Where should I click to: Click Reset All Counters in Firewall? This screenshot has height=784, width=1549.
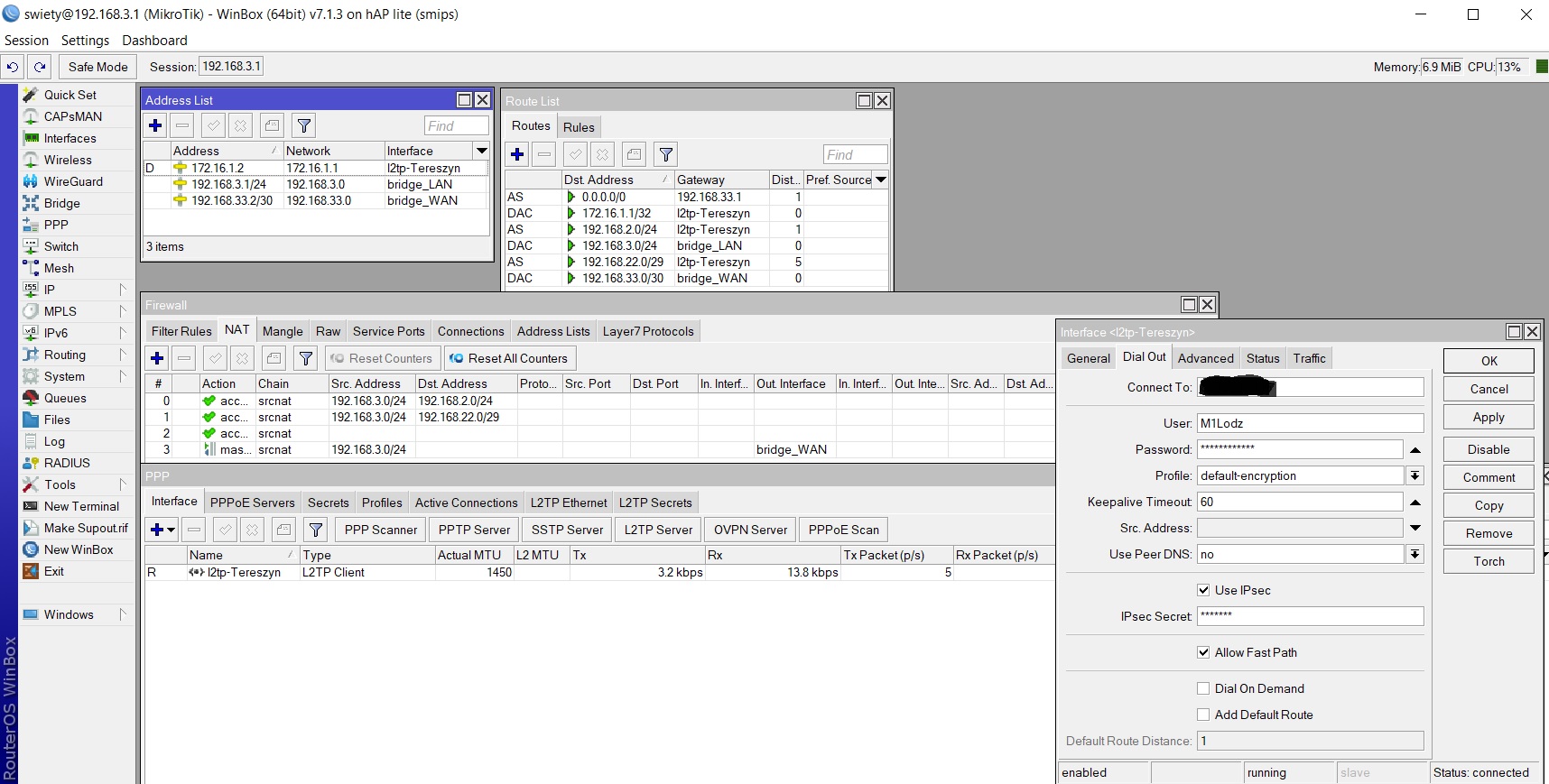click(x=509, y=358)
